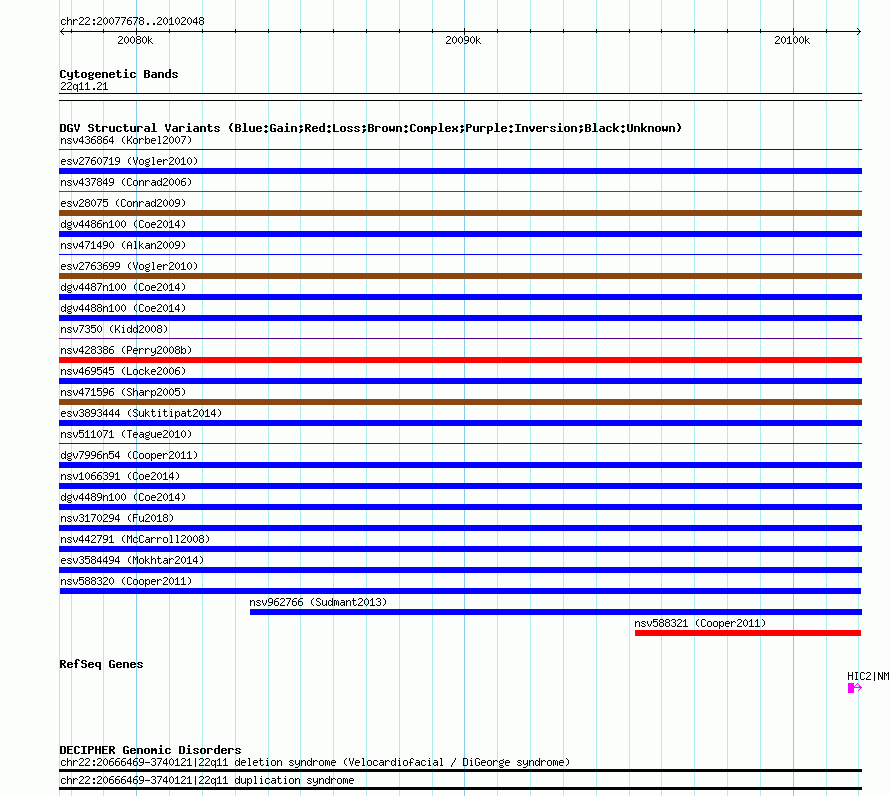Open the nsv588320 (Cooper2011) label
Viewport: 890px width, 796px height.
(126, 581)
